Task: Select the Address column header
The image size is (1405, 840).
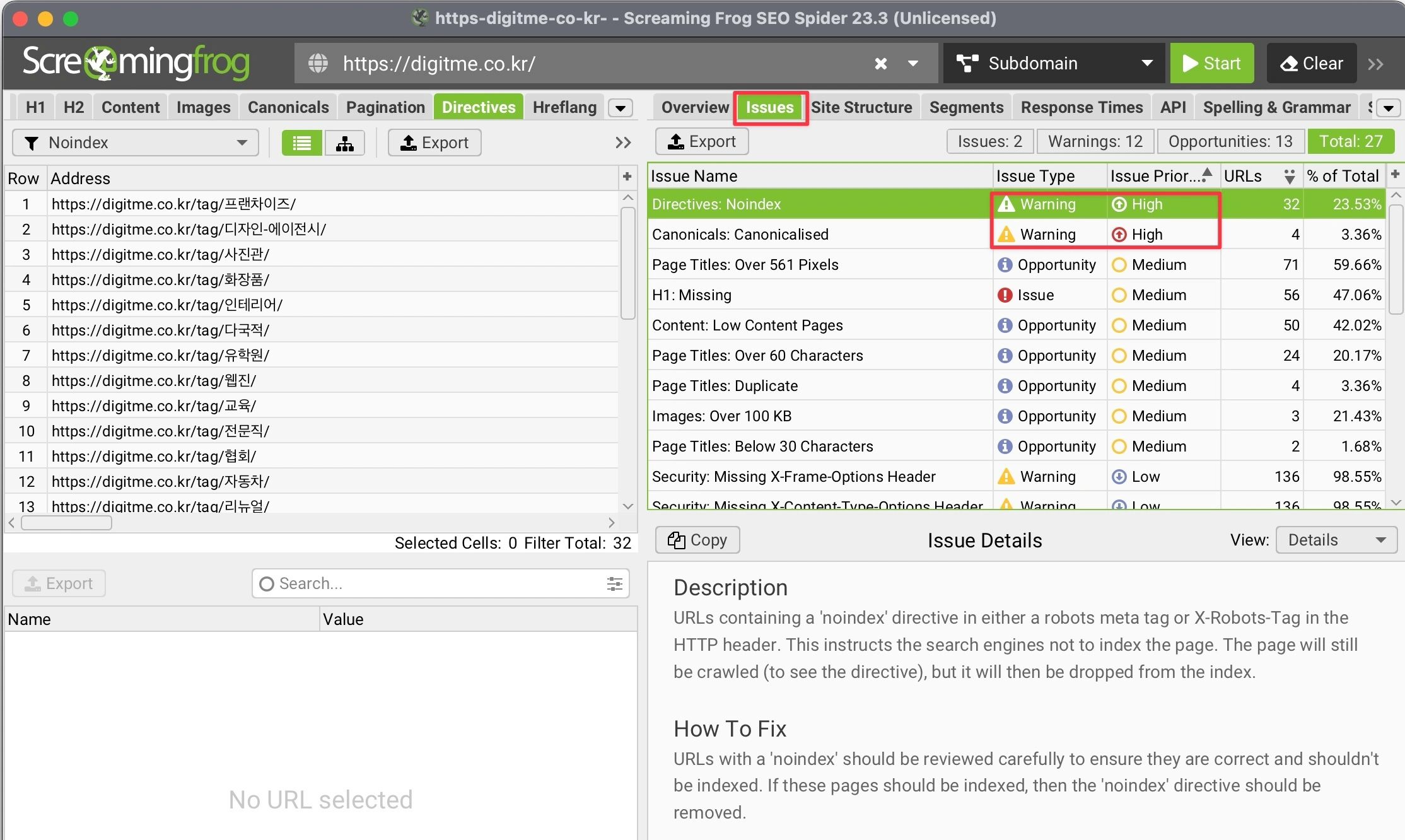Action: tap(333, 178)
